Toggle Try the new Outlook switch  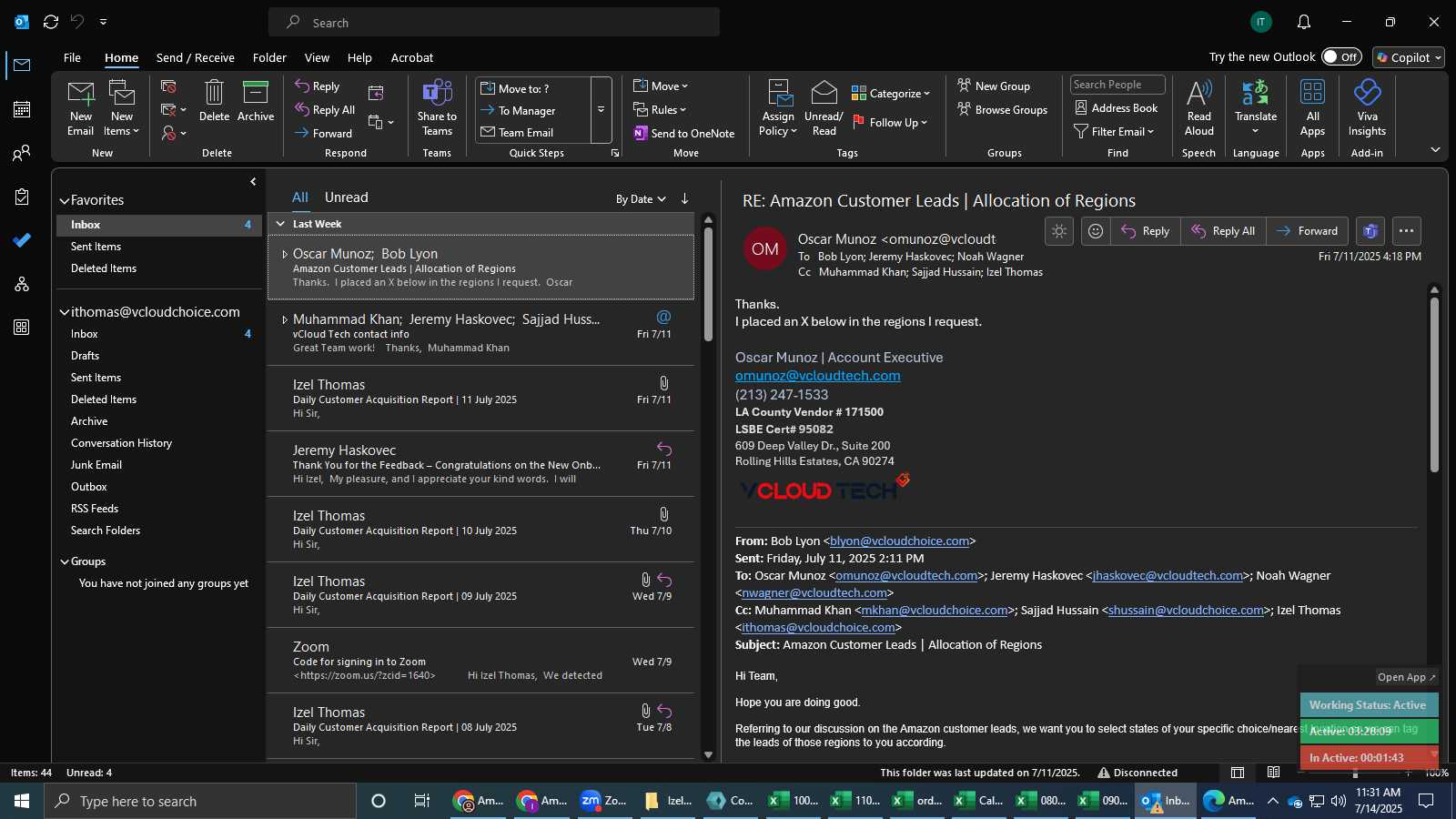pos(1341,56)
